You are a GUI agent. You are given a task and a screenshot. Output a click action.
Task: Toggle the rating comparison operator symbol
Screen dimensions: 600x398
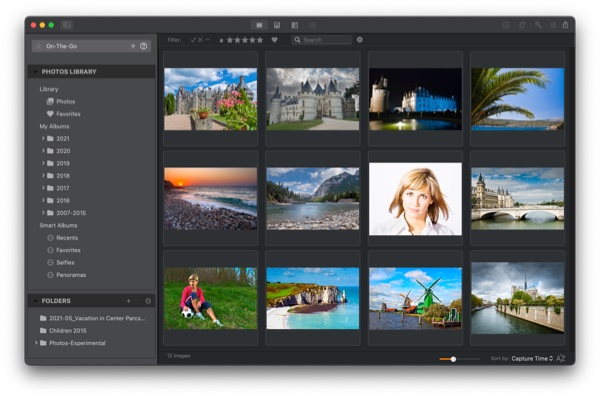(221, 40)
